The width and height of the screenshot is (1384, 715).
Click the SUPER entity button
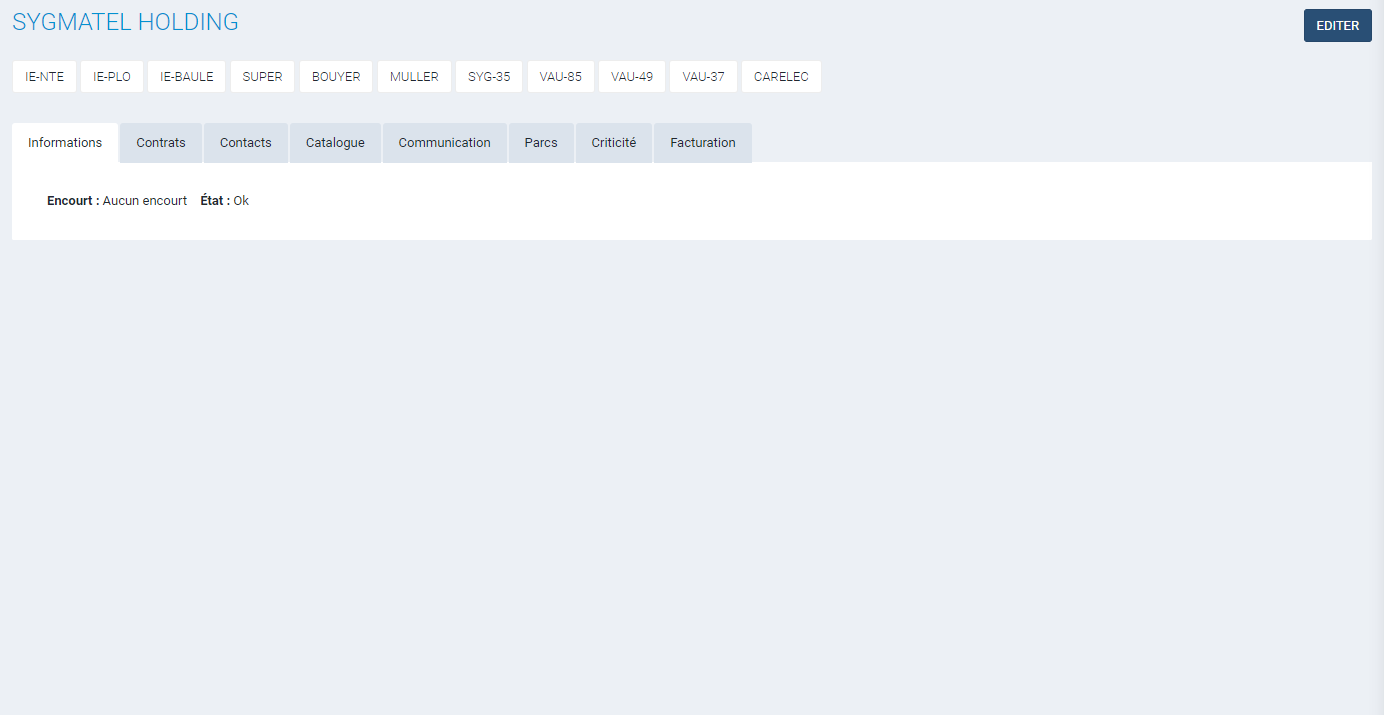click(x=263, y=77)
